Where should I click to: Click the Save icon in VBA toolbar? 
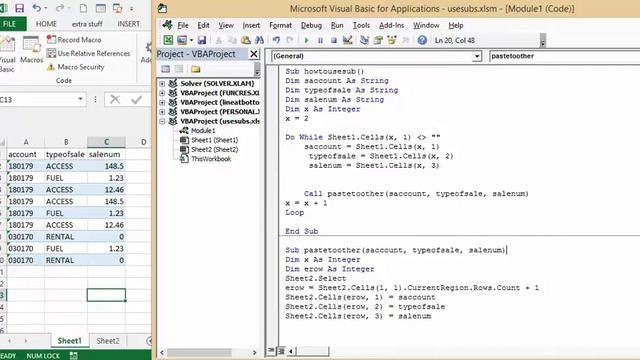(202, 40)
